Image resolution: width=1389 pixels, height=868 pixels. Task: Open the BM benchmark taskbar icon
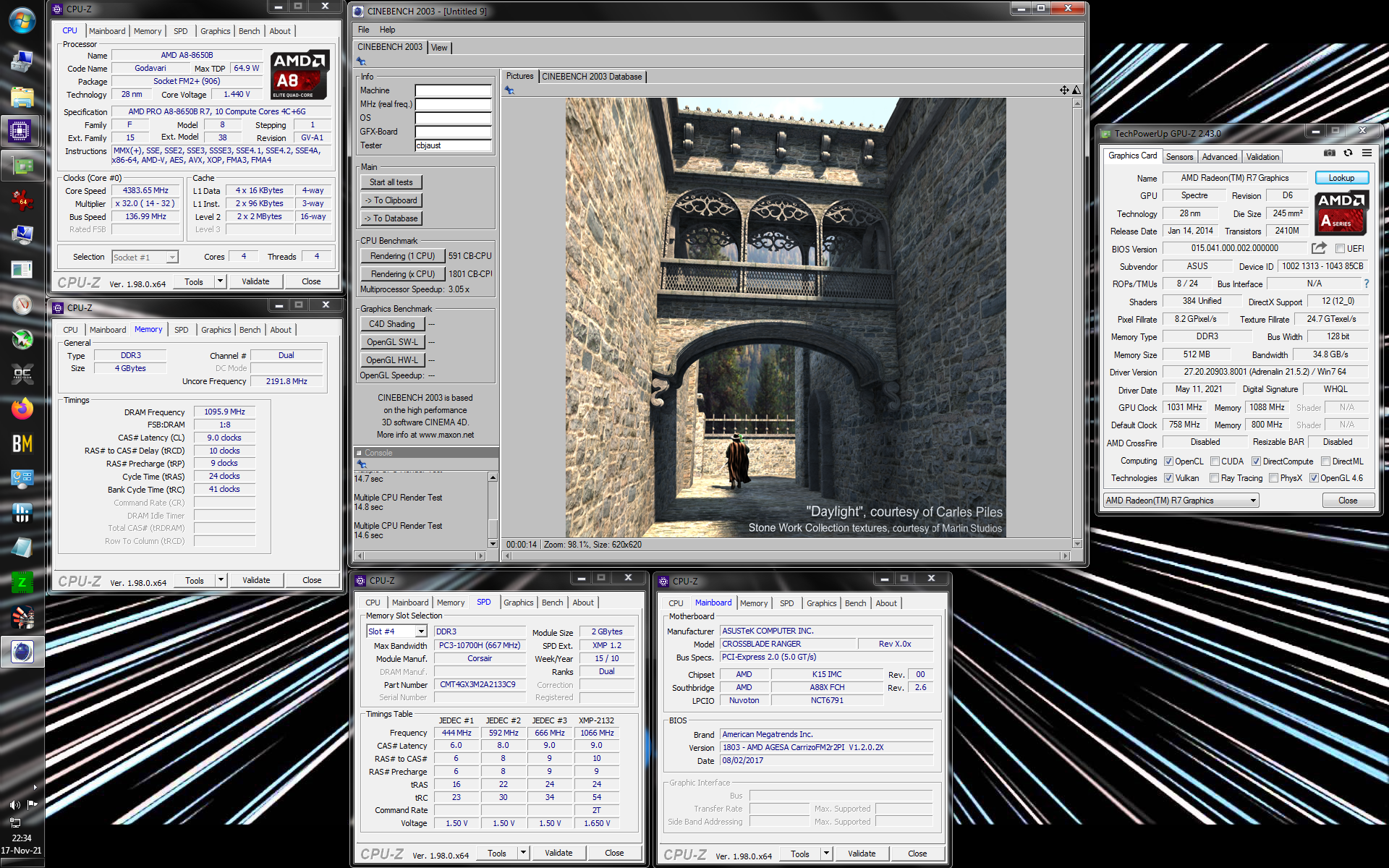click(22, 444)
